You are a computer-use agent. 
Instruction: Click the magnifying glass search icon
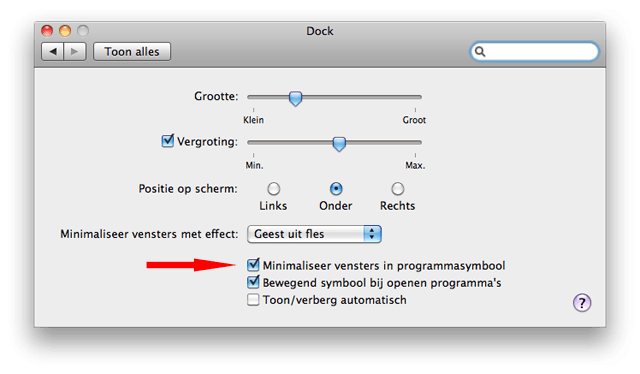coord(480,51)
